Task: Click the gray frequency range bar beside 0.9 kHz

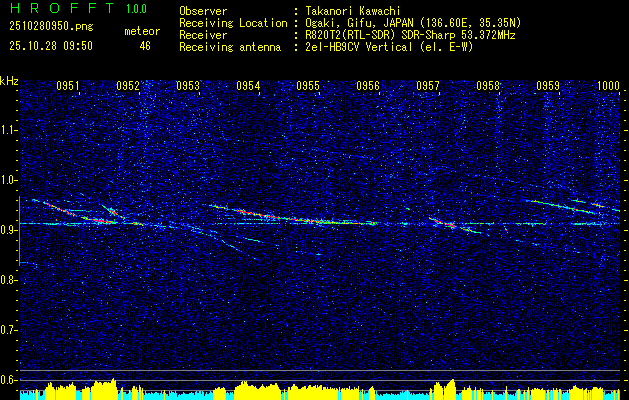Action: tap(19, 231)
